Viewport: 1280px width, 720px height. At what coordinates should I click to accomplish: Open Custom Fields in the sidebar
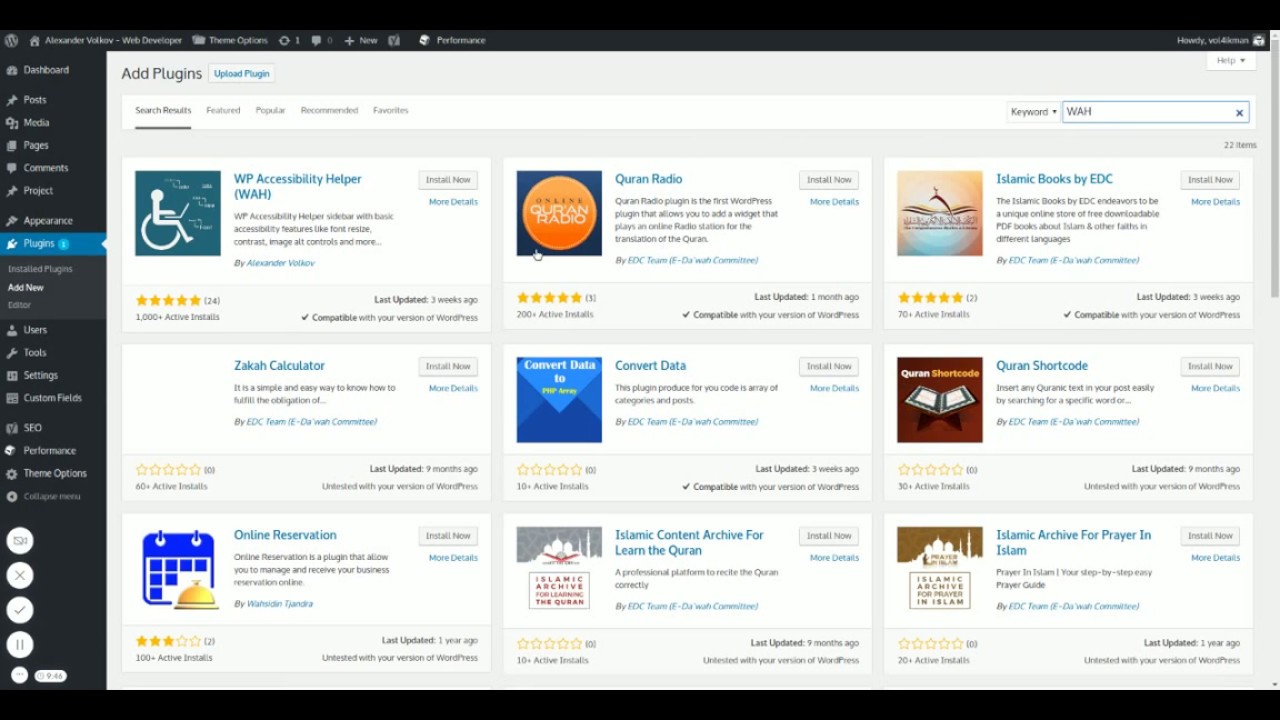53,398
